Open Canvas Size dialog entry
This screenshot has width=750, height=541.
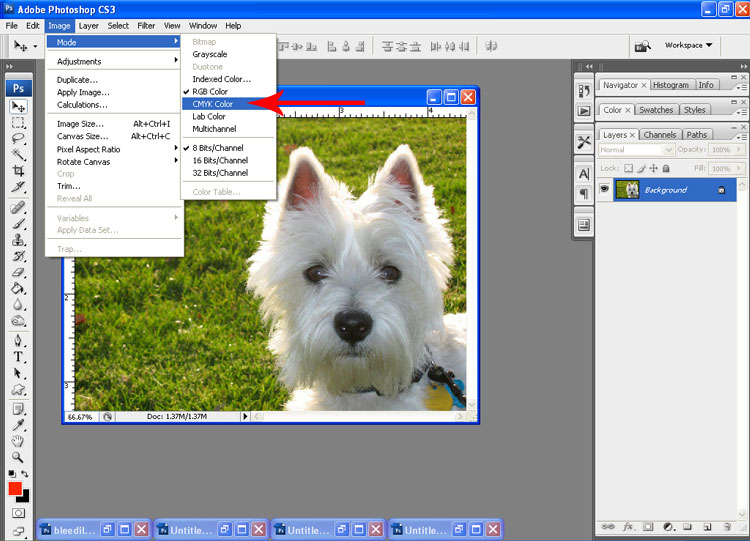point(114,136)
